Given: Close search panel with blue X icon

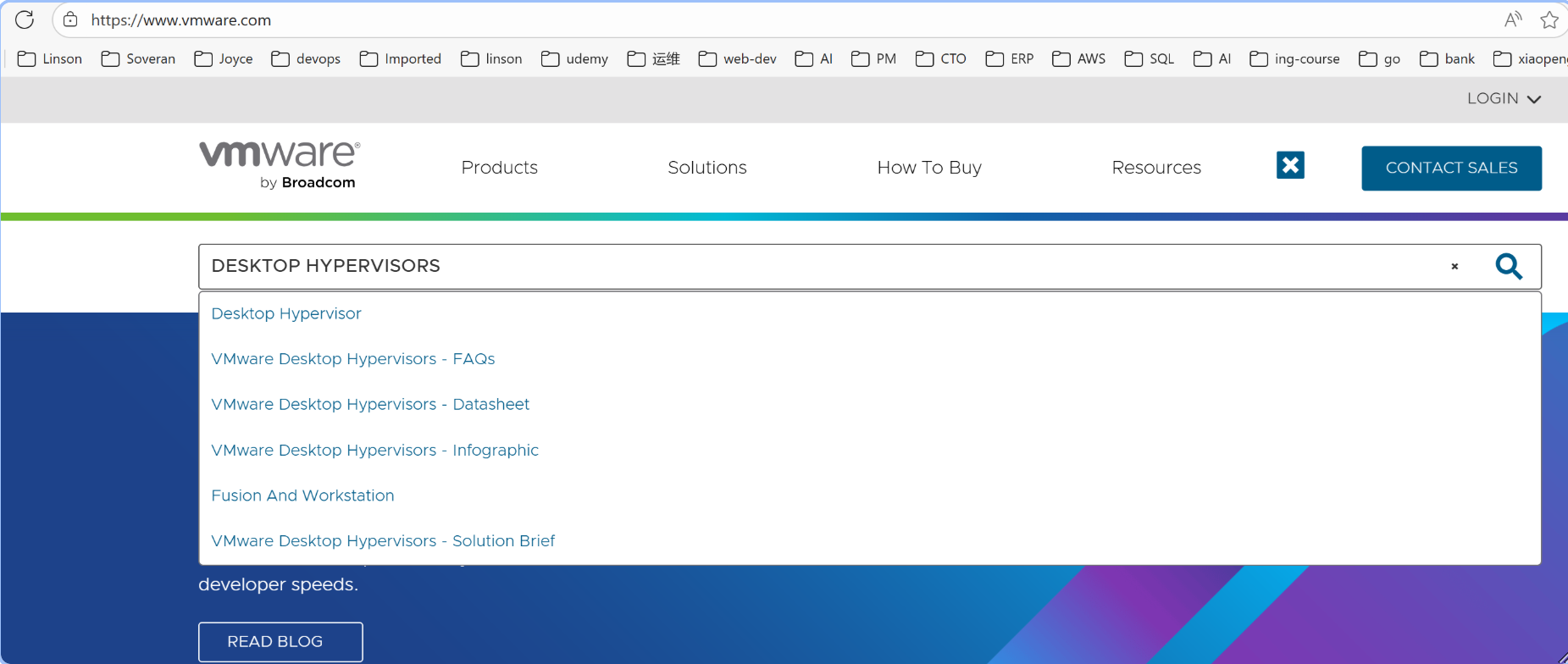Looking at the screenshot, I should pyautogui.click(x=1290, y=165).
